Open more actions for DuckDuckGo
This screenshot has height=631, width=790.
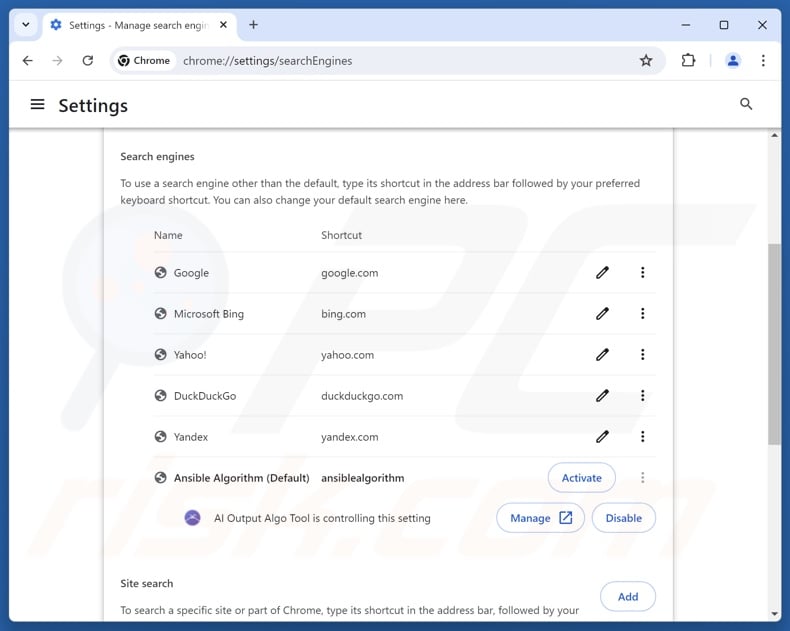pyautogui.click(x=642, y=396)
